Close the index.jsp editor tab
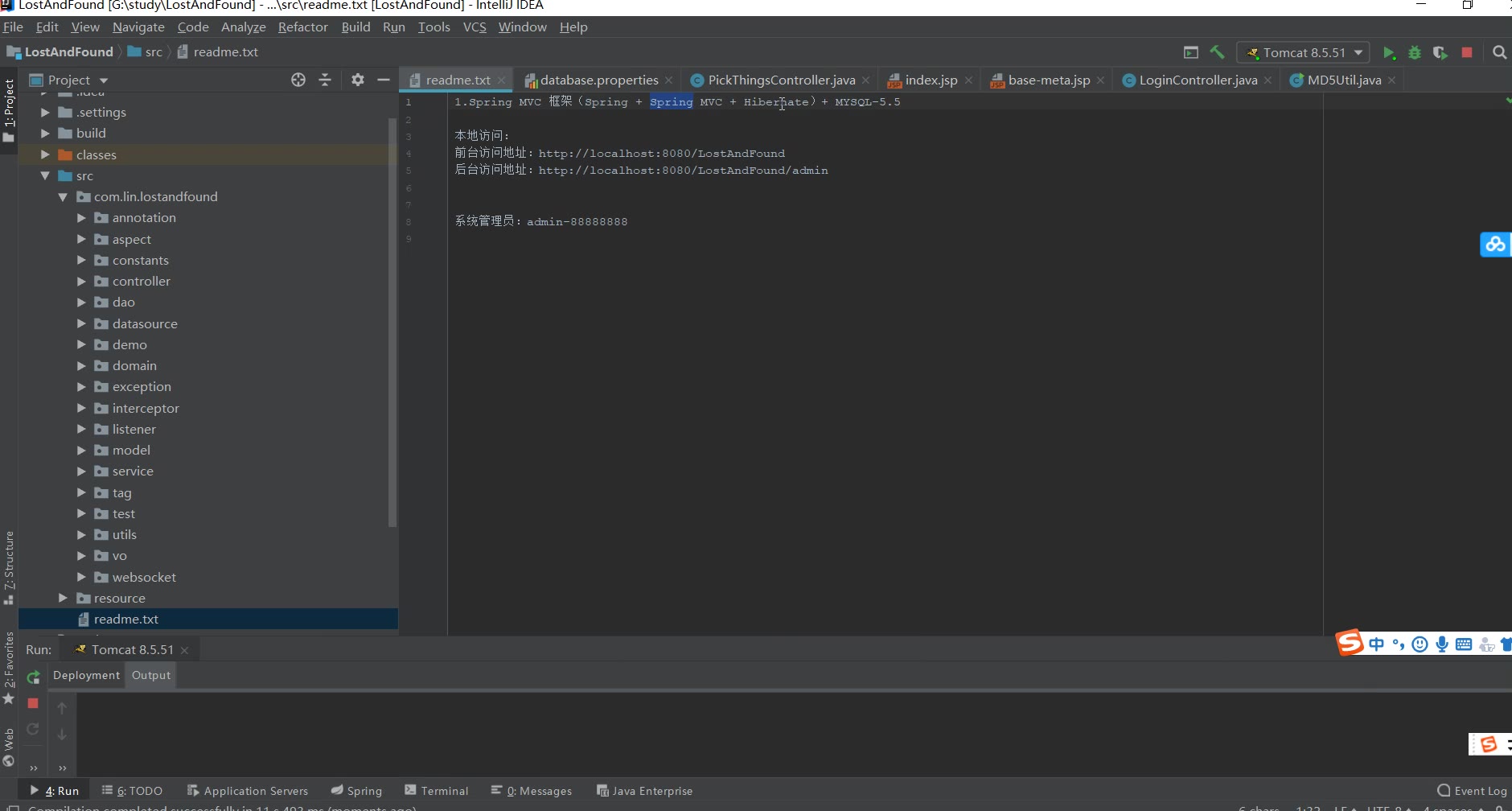The height and width of the screenshot is (811, 1512). 968,80
